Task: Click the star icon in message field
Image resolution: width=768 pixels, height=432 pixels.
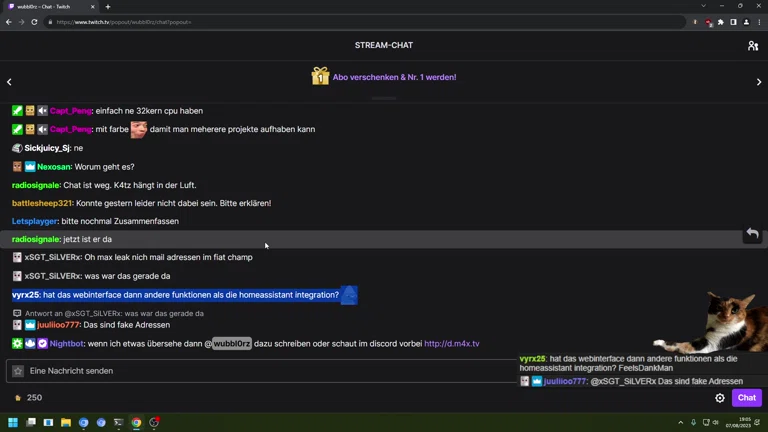Action: 18,371
